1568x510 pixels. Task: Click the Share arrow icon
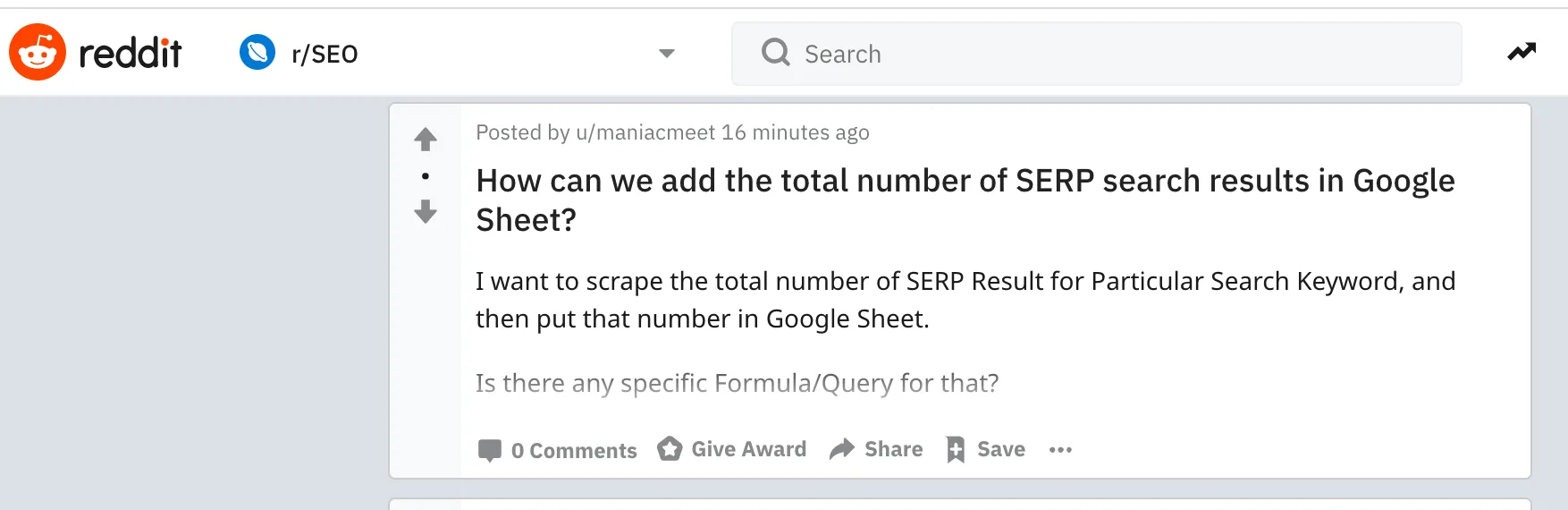coord(842,449)
